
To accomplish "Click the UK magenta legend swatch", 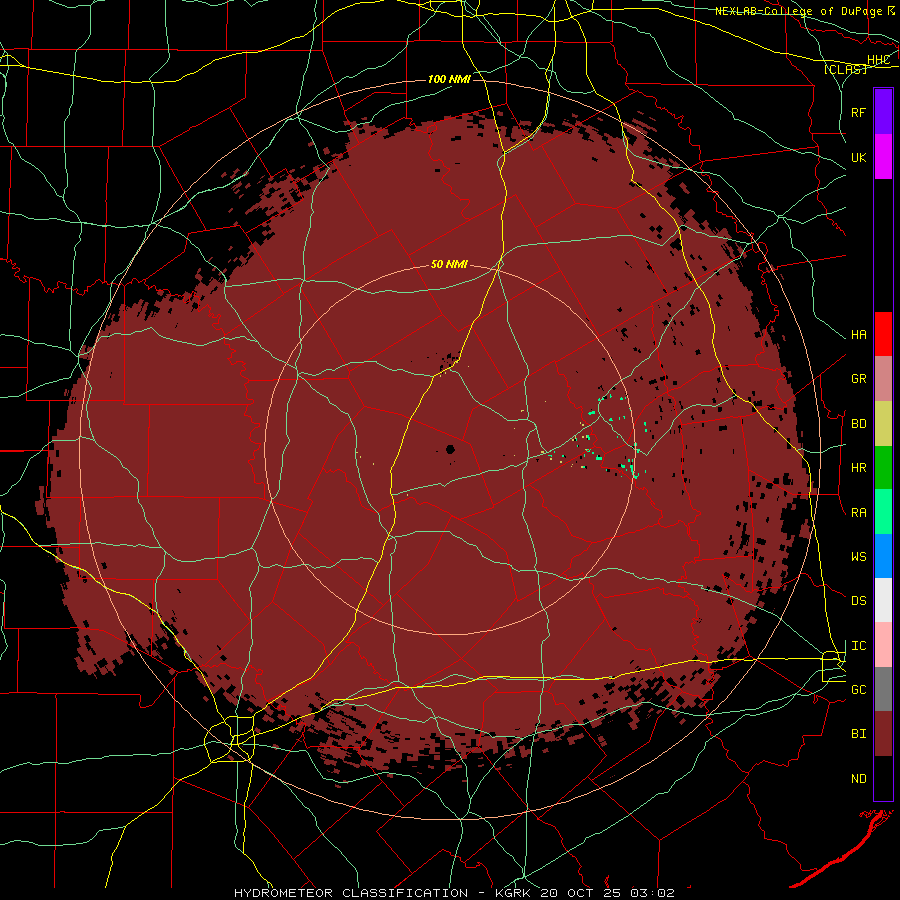I will click(x=883, y=157).
